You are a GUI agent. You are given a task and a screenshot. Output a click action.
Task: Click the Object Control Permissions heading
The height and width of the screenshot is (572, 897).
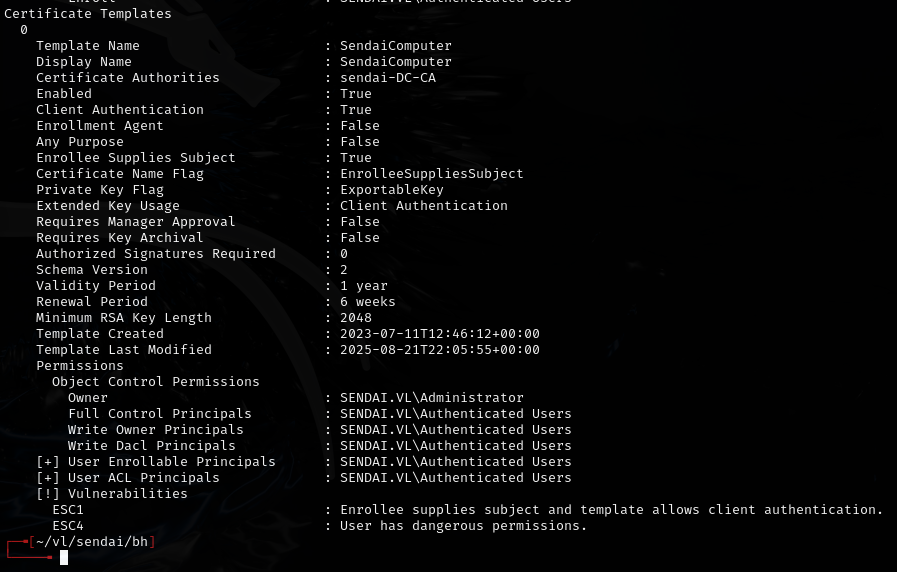click(156, 382)
